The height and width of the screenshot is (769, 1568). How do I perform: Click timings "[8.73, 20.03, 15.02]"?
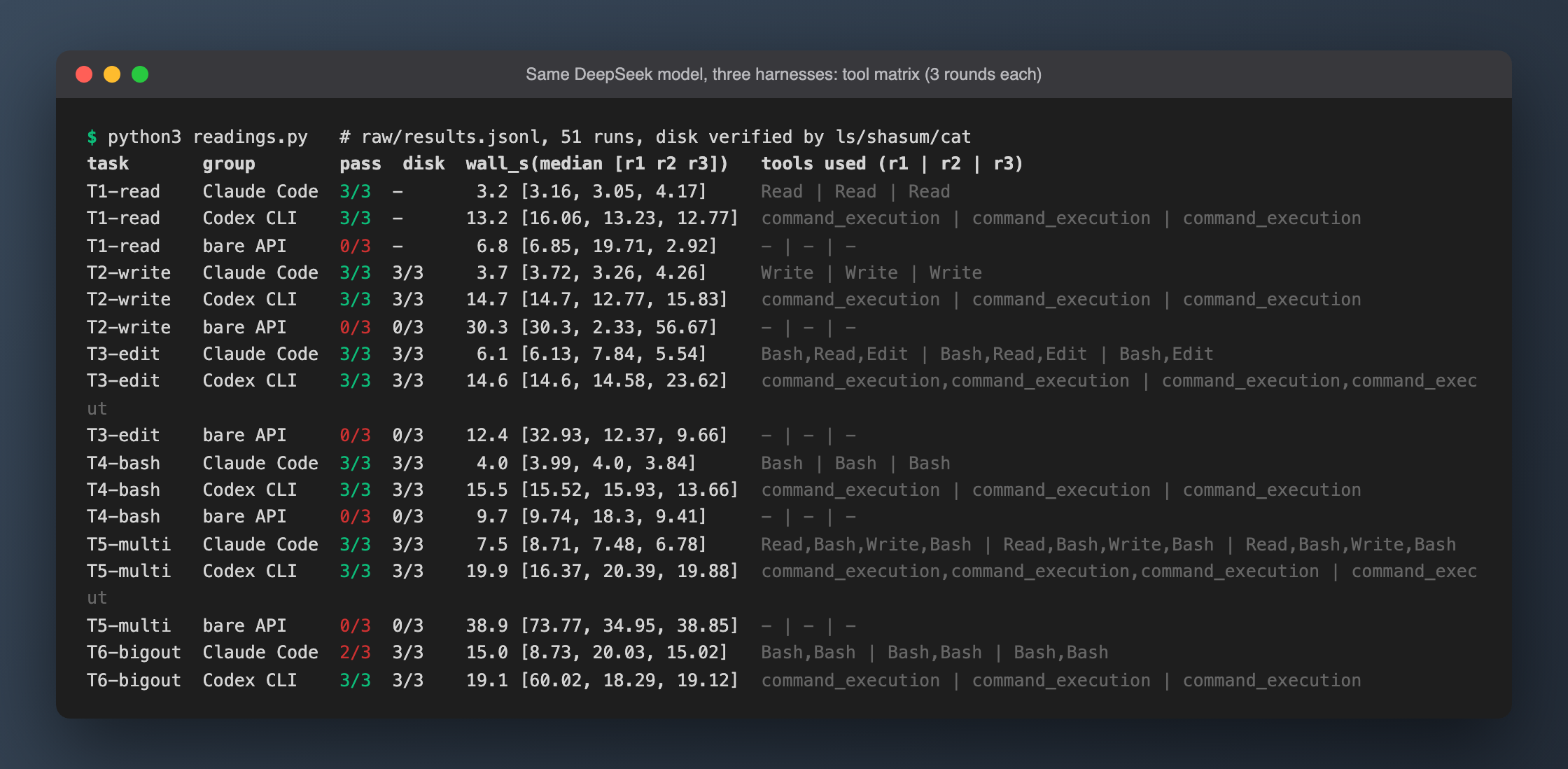(624, 653)
